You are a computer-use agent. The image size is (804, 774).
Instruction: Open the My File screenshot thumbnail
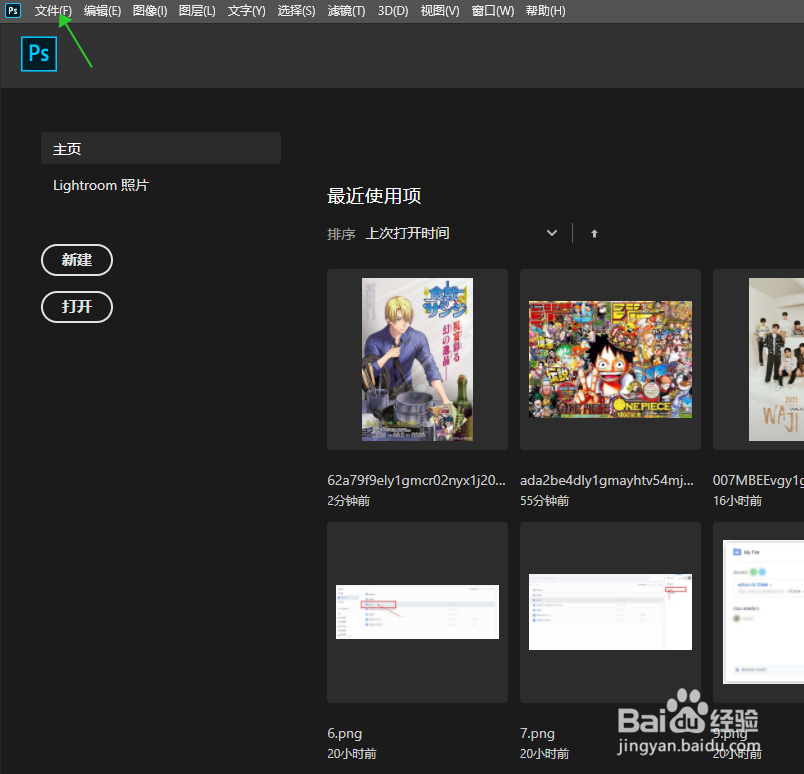coord(758,612)
